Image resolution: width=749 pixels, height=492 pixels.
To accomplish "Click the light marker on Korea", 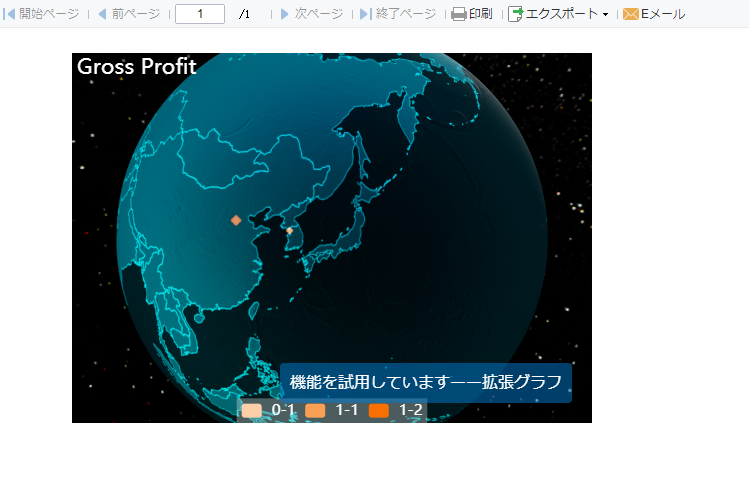I will 289,231.
